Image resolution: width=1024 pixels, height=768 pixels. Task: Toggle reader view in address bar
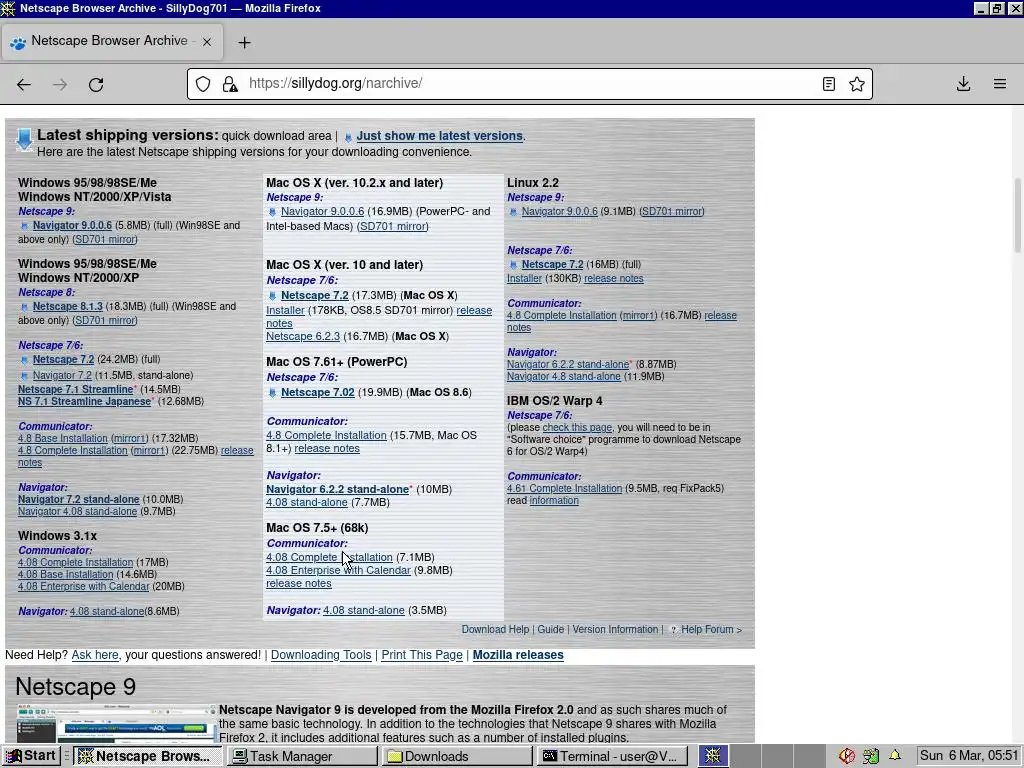point(829,84)
